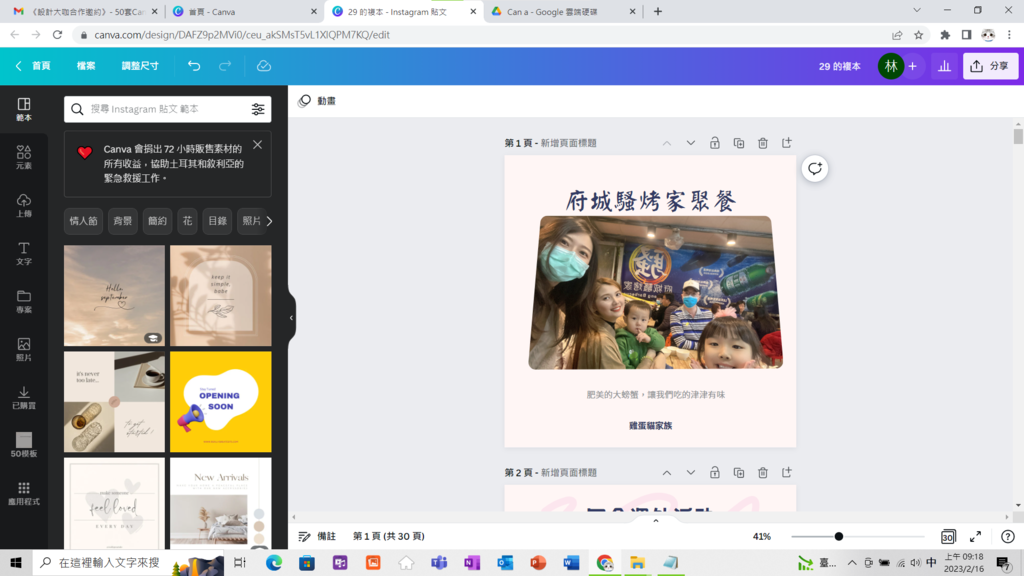This screenshot has width=1024, height=576.
Task: Open the 50模板 sidebar item
Action: click(24, 445)
